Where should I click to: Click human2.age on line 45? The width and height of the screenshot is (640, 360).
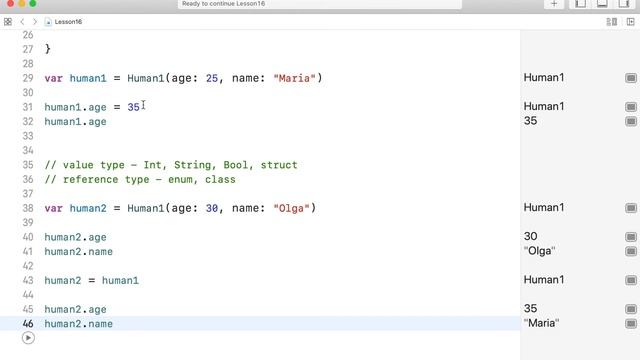click(76, 309)
